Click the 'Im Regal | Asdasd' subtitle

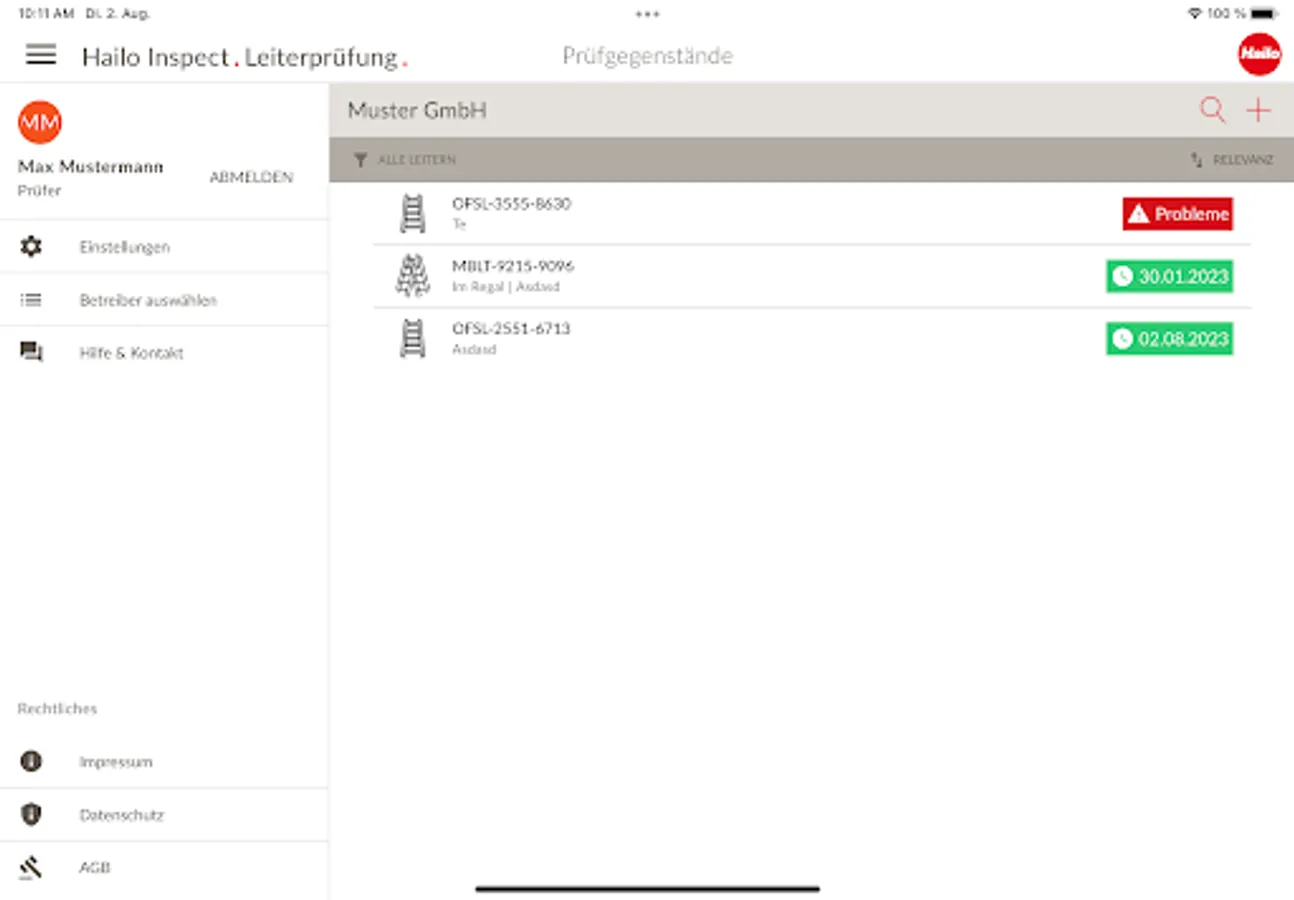506,287
